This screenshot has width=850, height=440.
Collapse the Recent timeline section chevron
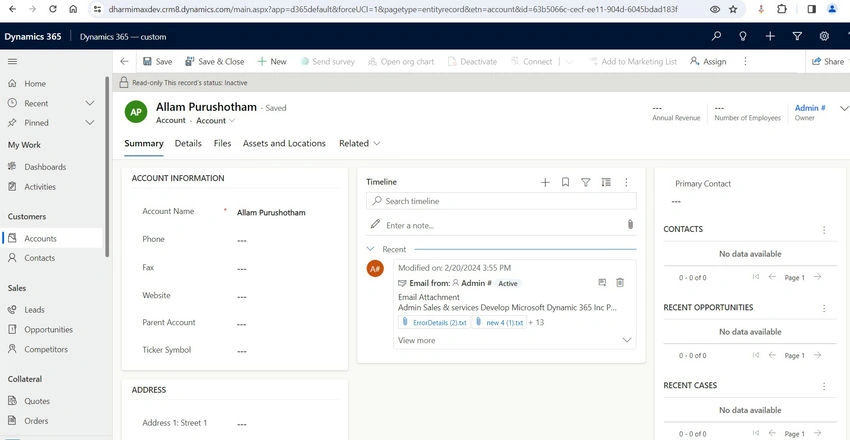coord(371,249)
